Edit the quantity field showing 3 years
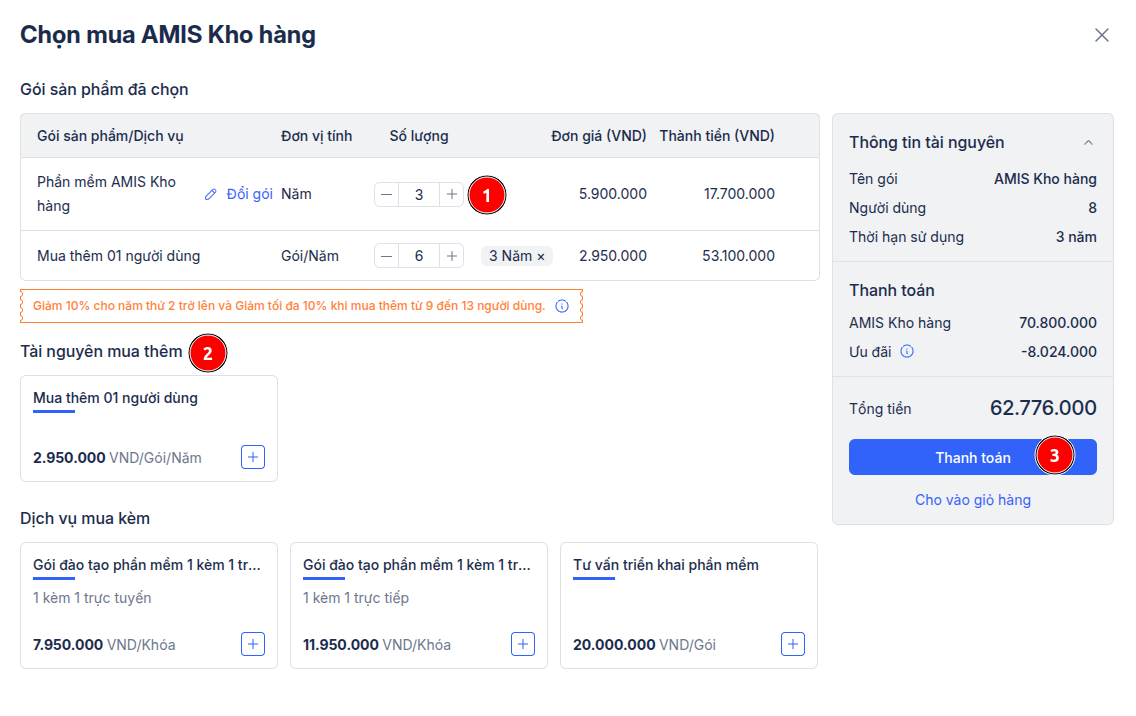This screenshot has height=716, width=1136. [419, 194]
